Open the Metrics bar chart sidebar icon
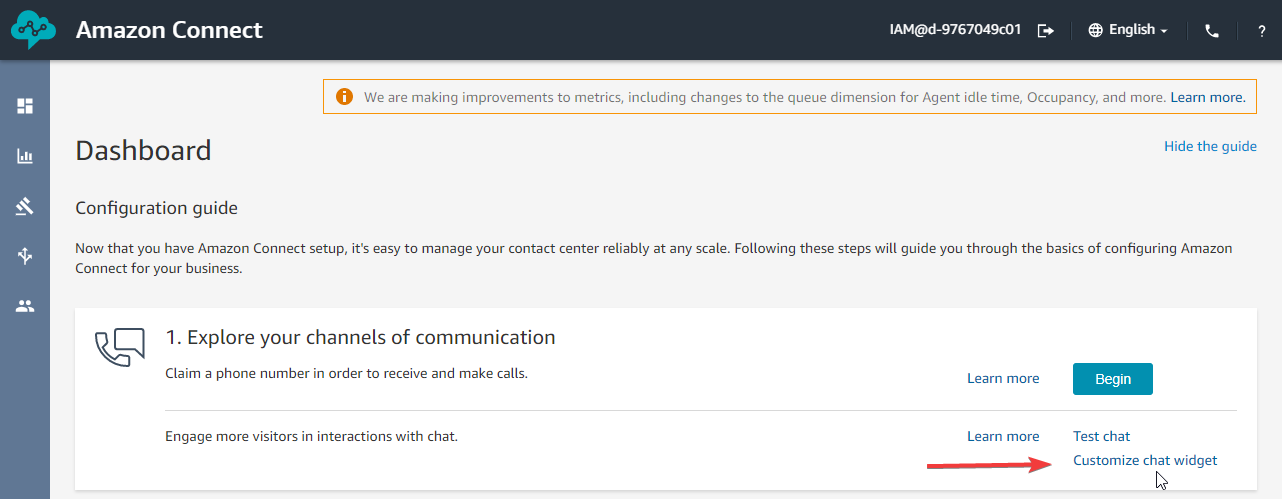 (x=25, y=156)
